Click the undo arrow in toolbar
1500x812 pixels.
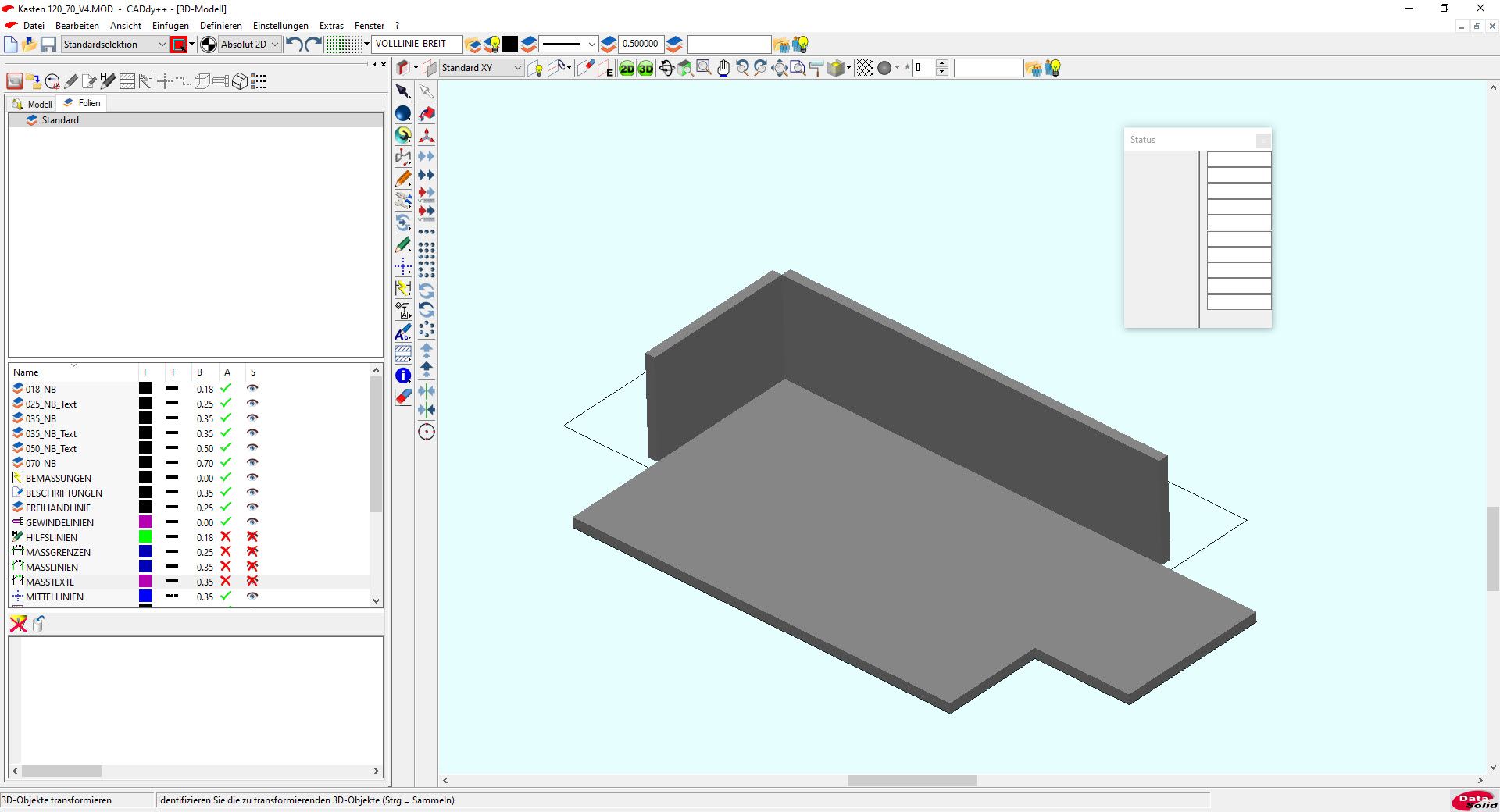pyautogui.click(x=295, y=45)
